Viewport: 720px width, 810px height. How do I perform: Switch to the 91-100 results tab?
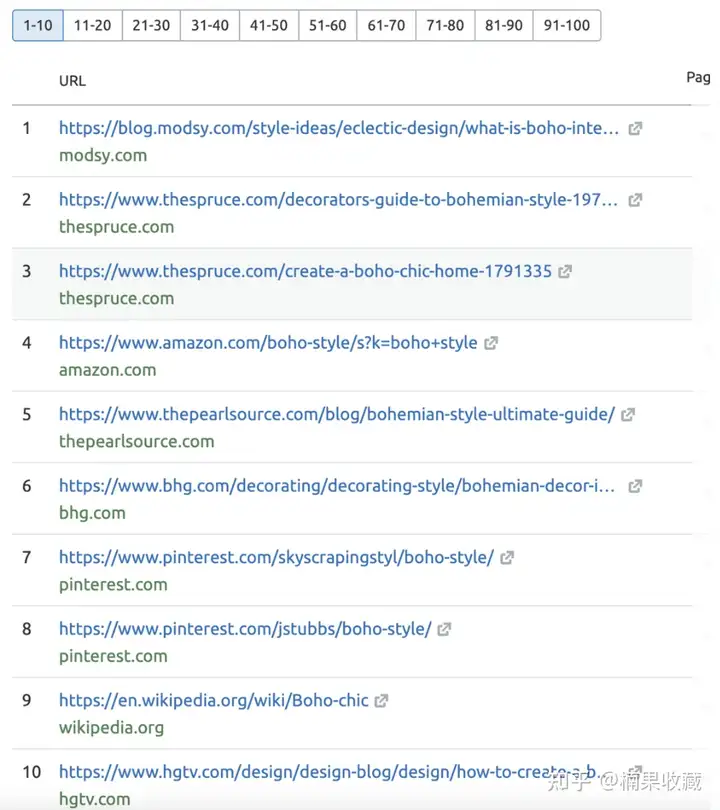[567, 25]
